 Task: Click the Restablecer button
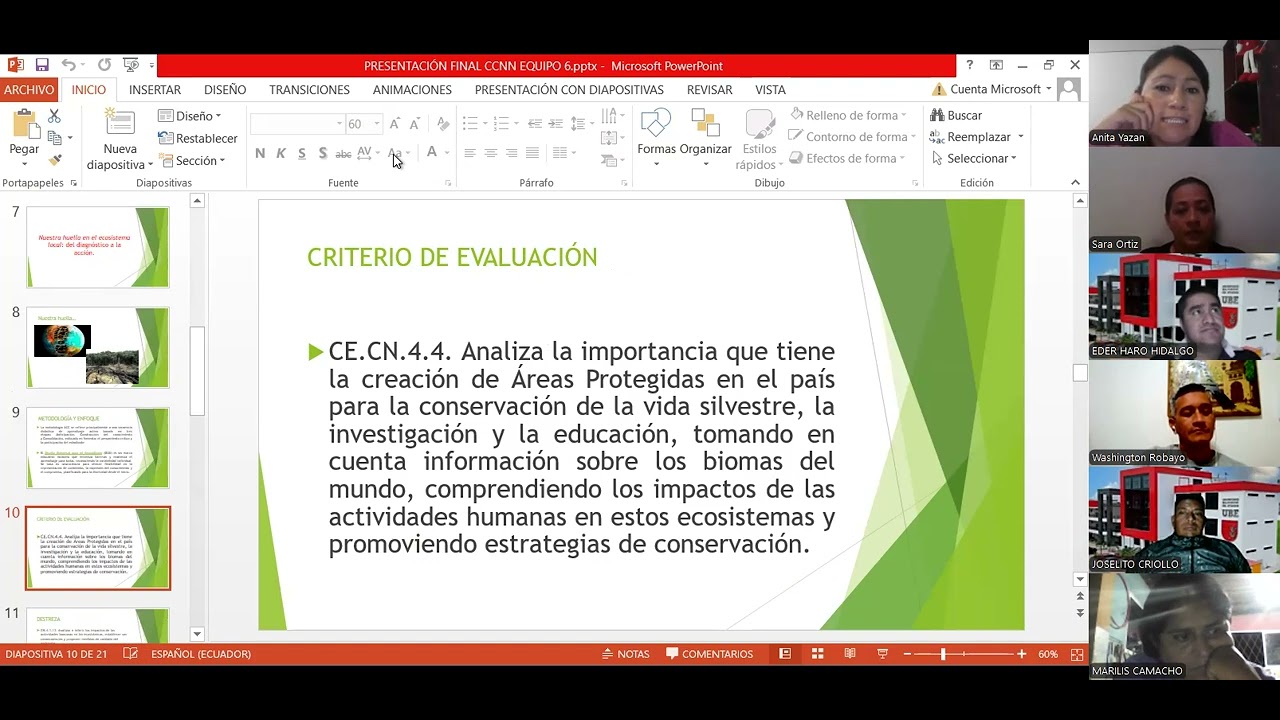click(x=198, y=138)
